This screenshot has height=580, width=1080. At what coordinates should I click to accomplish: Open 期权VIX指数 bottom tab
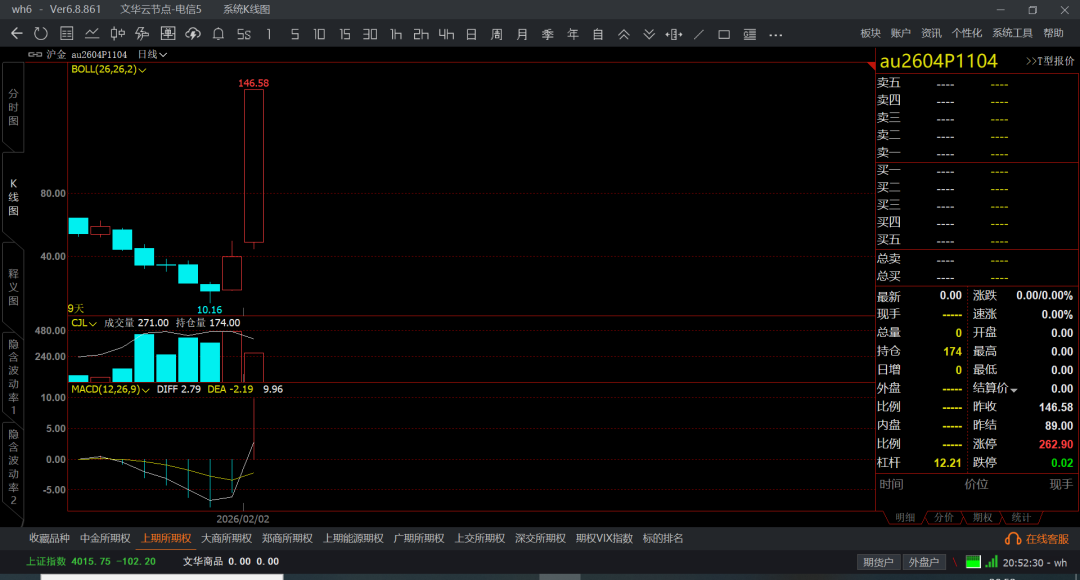[x=604, y=538]
